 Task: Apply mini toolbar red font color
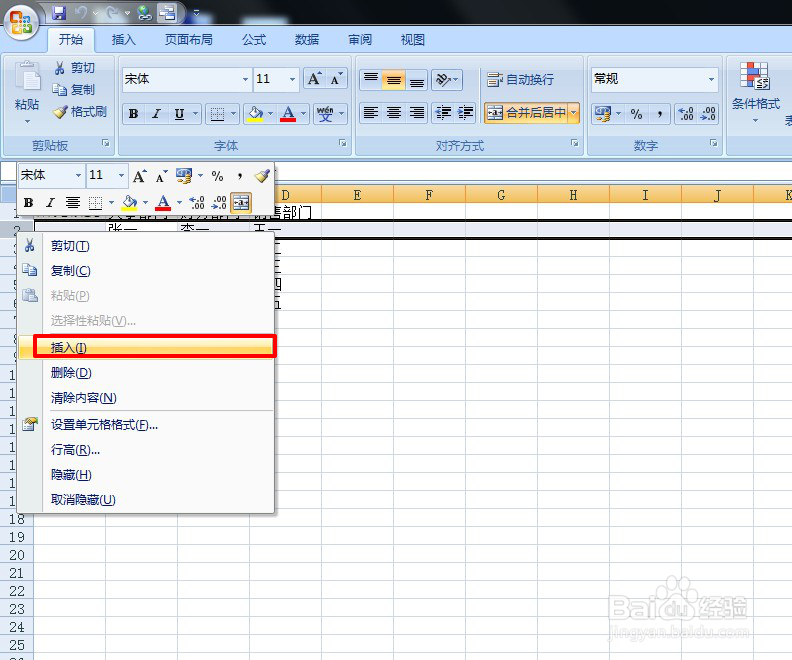coord(163,203)
